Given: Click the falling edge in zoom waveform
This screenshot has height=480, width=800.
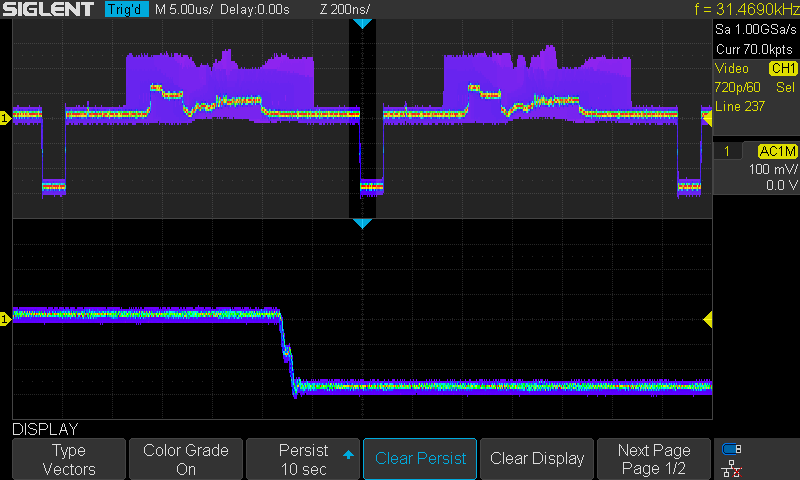Looking at the screenshot, I should 288,352.
